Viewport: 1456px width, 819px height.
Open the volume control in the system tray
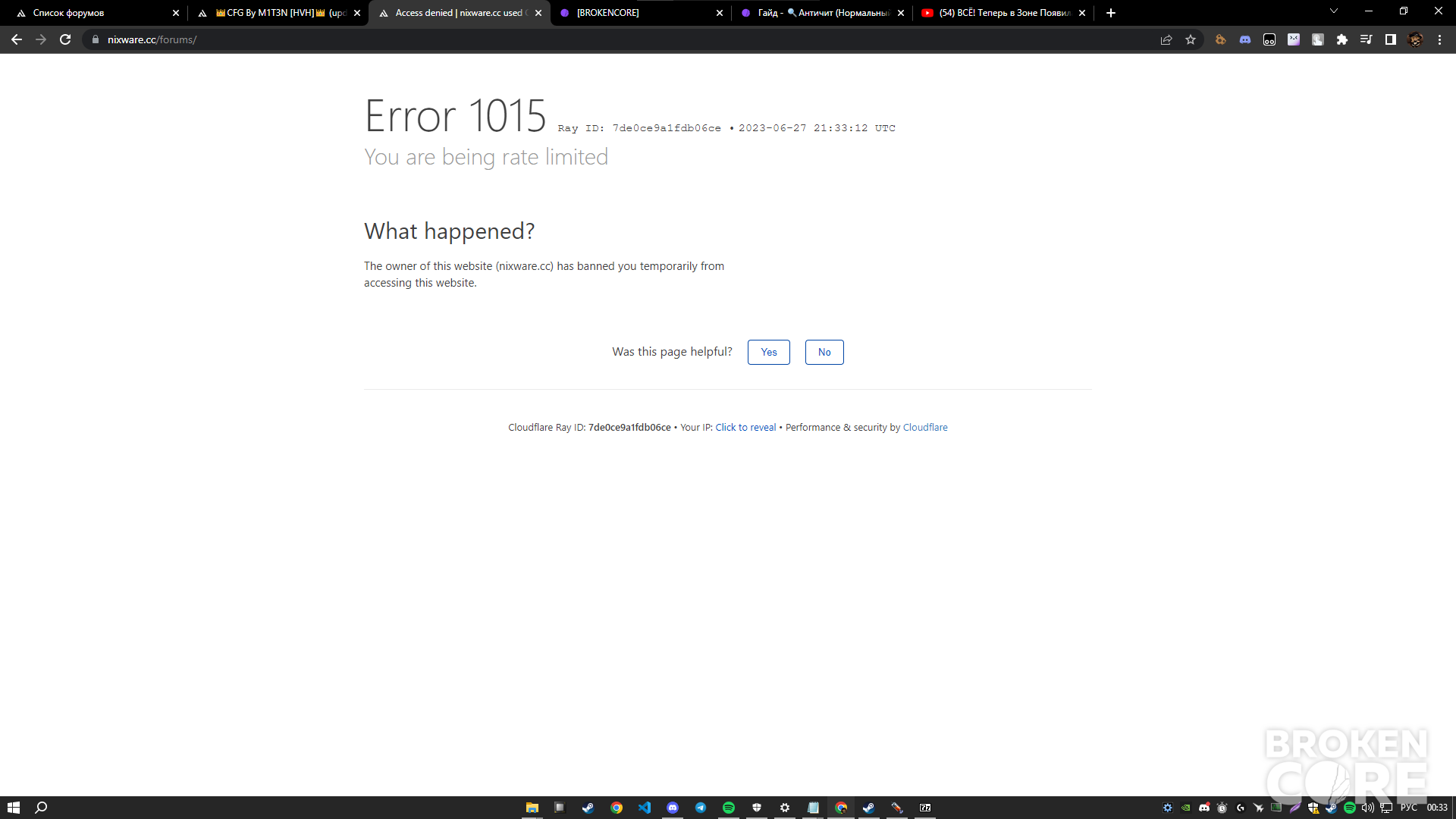1368,808
